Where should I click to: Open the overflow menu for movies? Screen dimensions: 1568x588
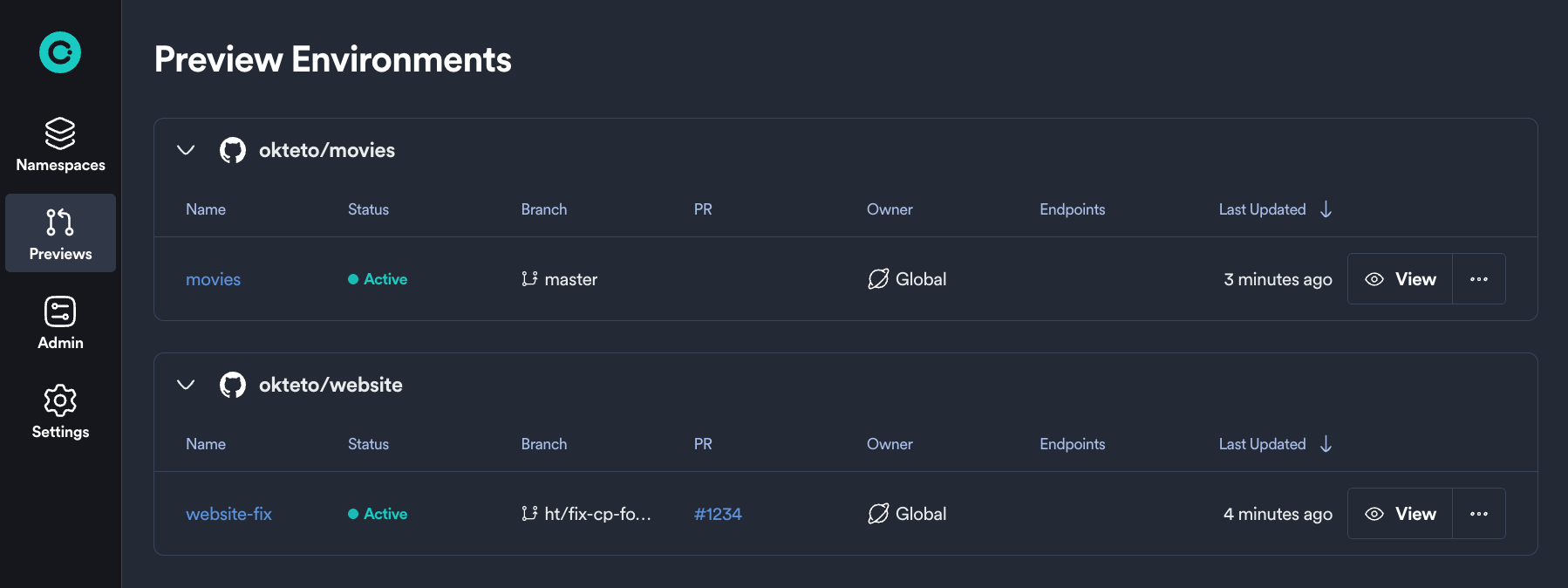1478,278
